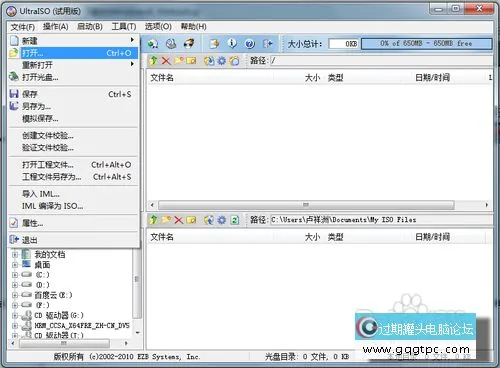The height and width of the screenshot is (368, 500).
Task: Click green up-arrow icon in local files toolbar
Action: coord(154,220)
